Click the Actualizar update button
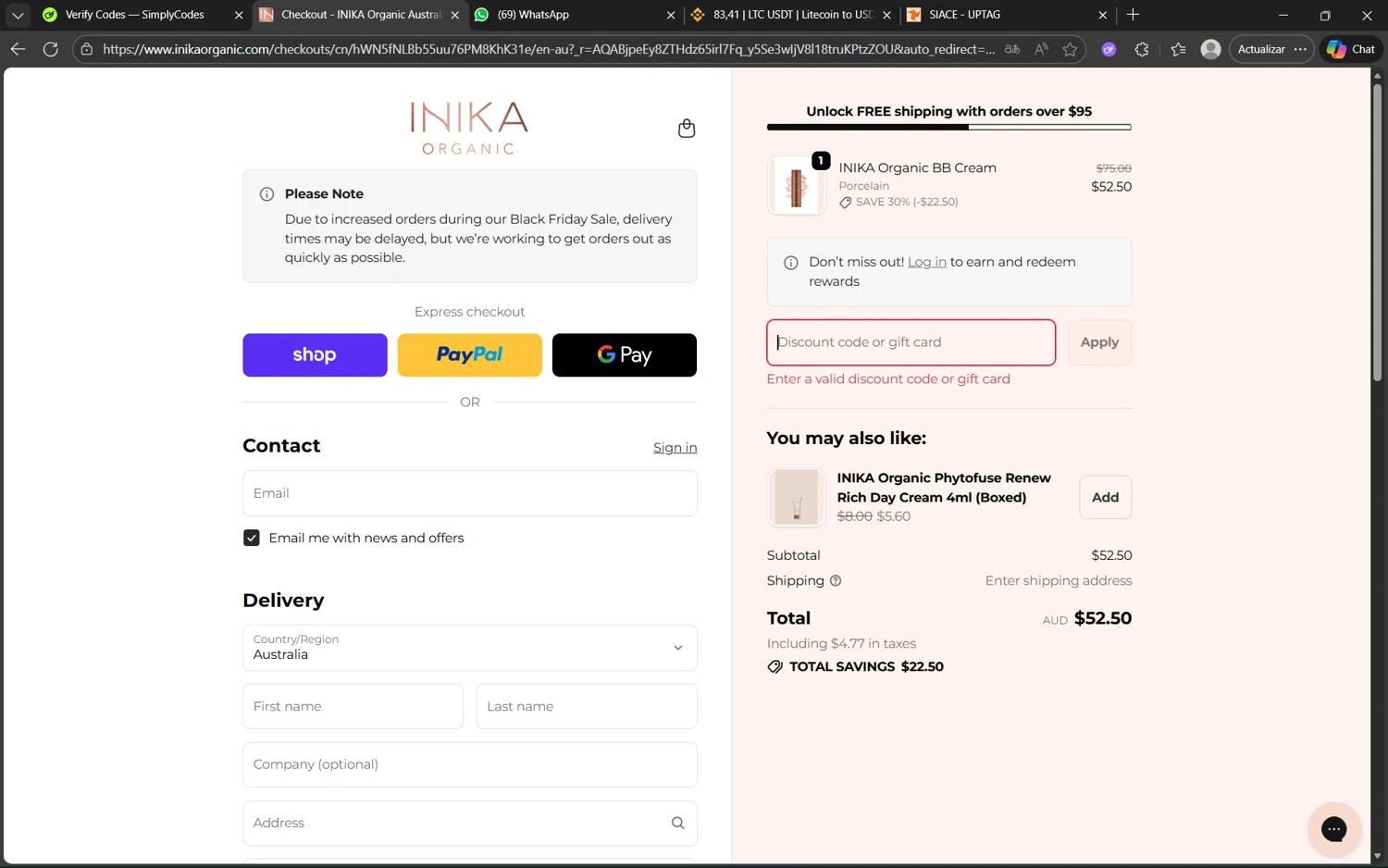 (1261, 49)
